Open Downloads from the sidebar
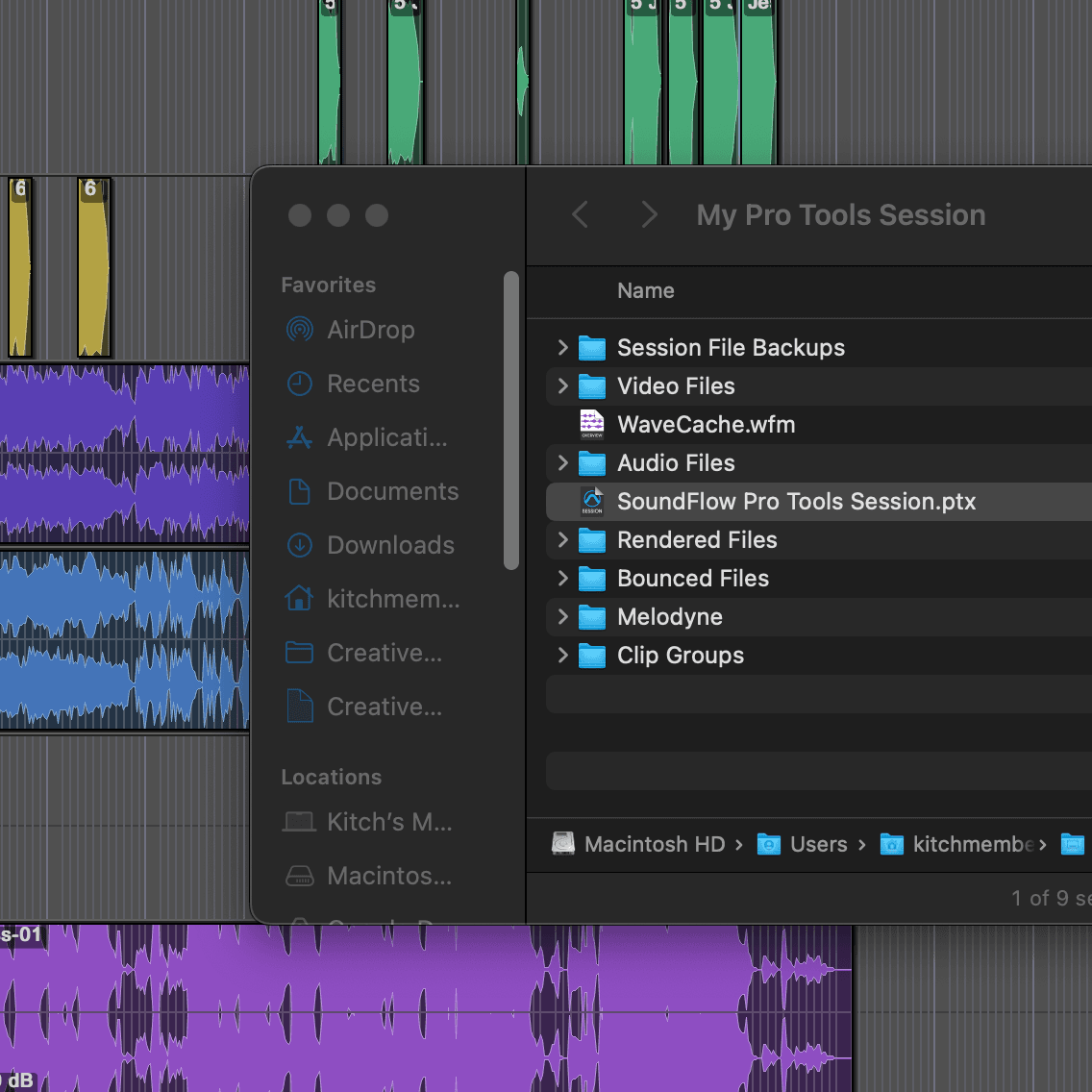This screenshot has height=1092, width=1092. point(370,545)
